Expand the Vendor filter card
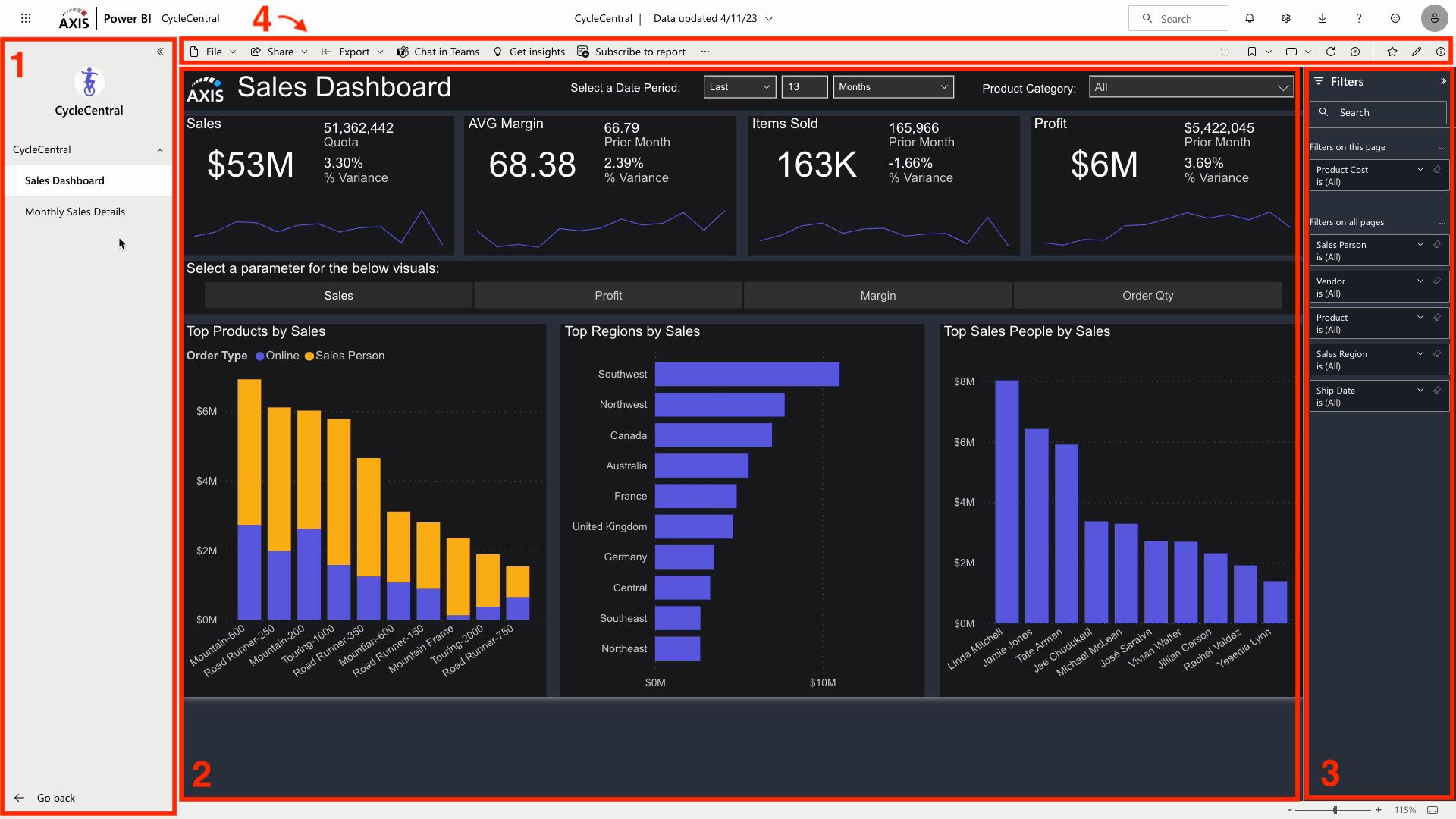 (x=1420, y=281)
